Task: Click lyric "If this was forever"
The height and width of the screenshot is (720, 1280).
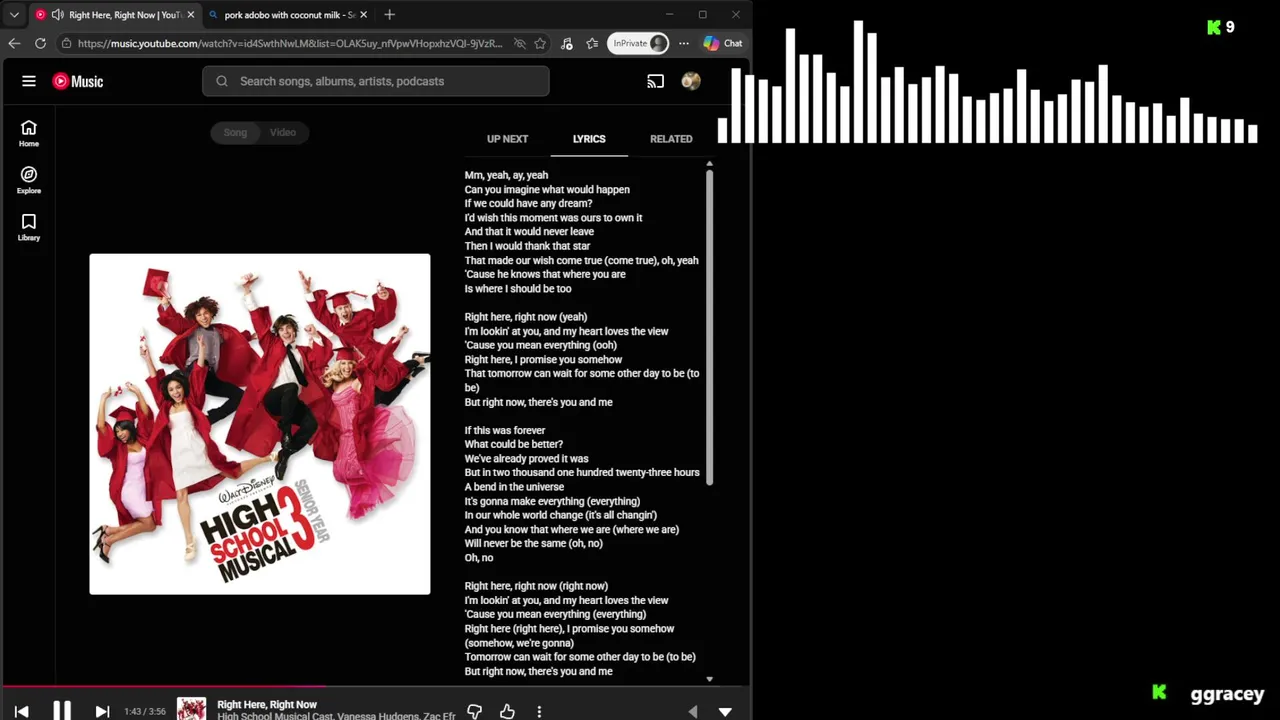Action: (505, 430)
